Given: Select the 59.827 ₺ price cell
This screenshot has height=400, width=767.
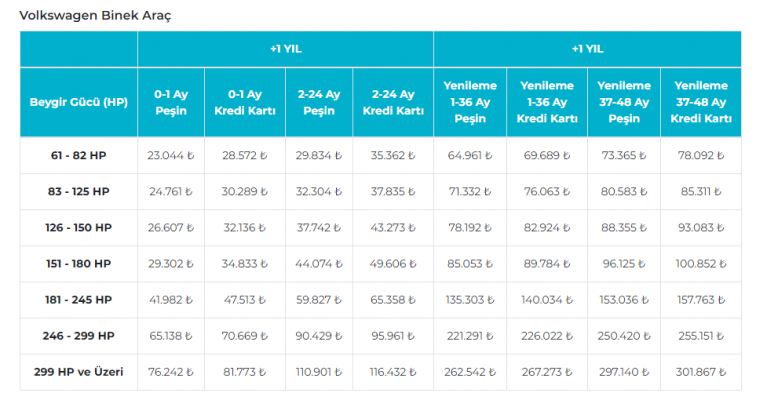Looking at the screenshot, I should [319, 300].
